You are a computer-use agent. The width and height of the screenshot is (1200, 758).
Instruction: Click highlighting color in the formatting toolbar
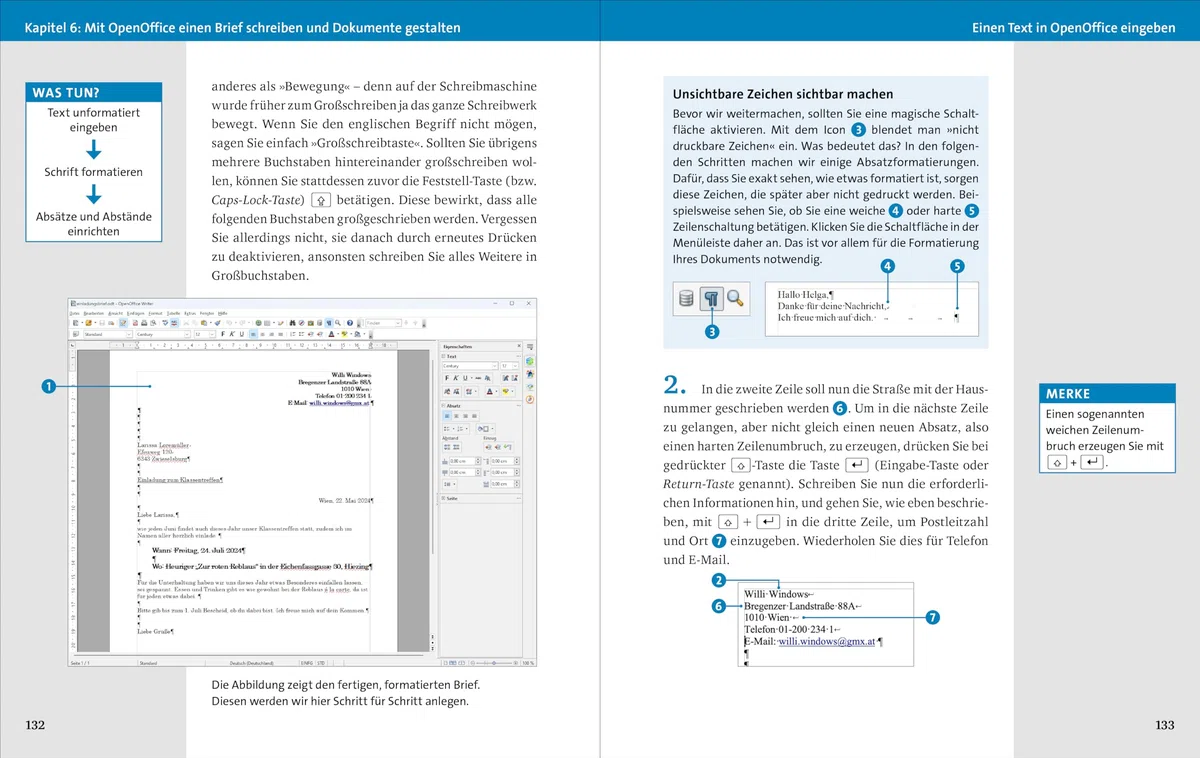point(344,334)
